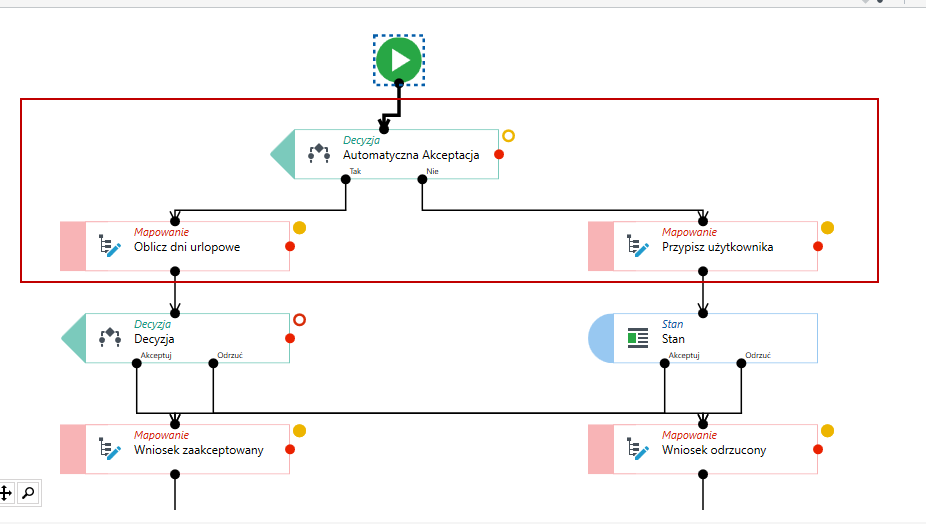Click the pink side tab of Wniosek zaakceptowany
The image size is (926, 524).
(73, 449)
